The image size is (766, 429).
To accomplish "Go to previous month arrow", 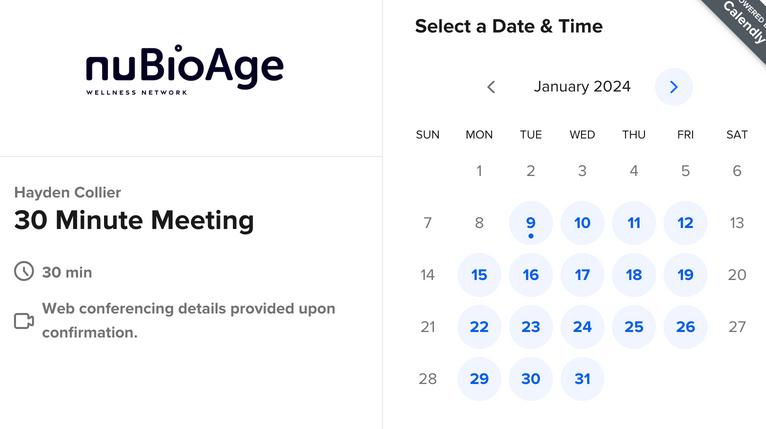I will coord(491,87).
